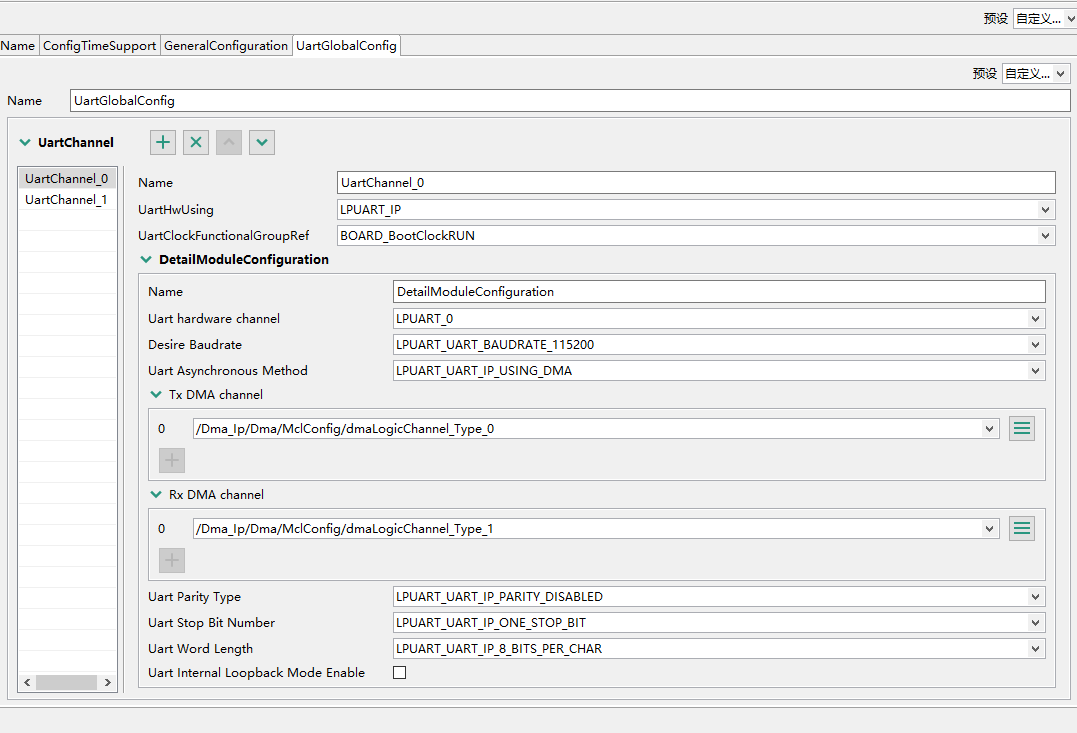Move UartChannel_0 up in the list

pyautogui.click(x=228, y=142)
